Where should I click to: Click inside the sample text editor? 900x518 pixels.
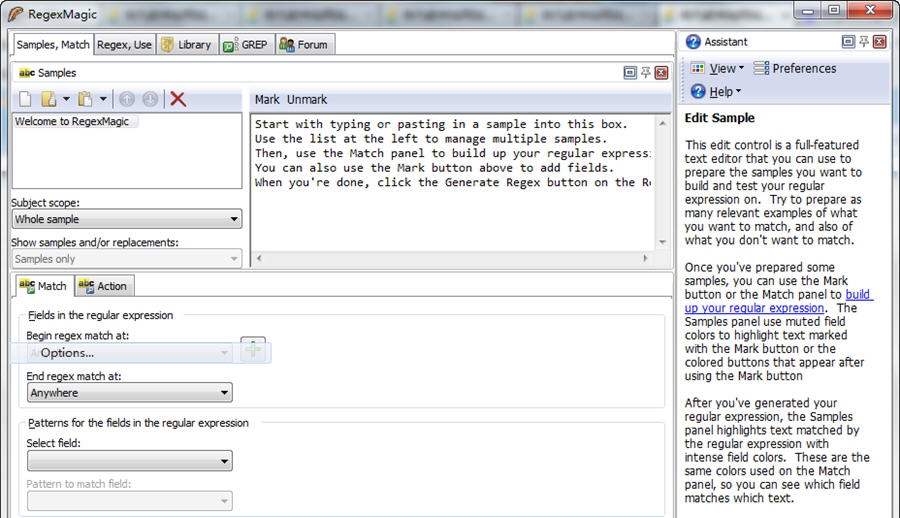click(x=452, y=182)
